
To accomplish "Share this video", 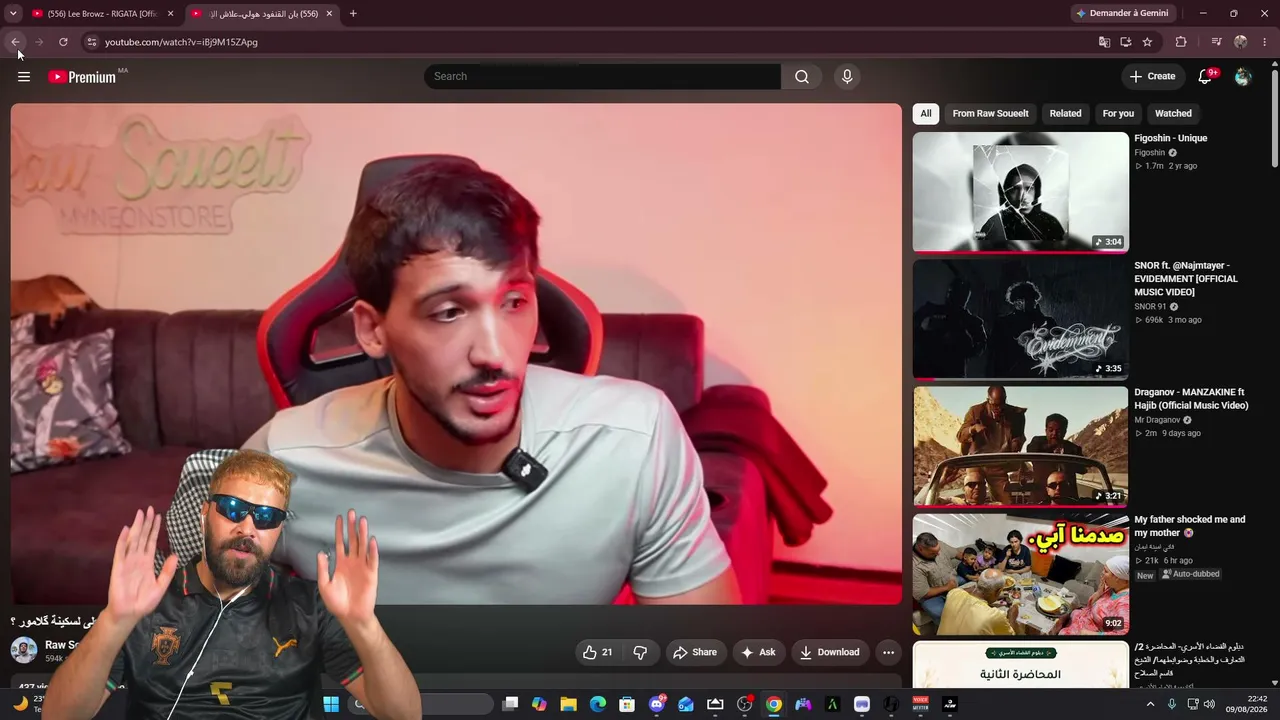I will click(x=694, y=652).
